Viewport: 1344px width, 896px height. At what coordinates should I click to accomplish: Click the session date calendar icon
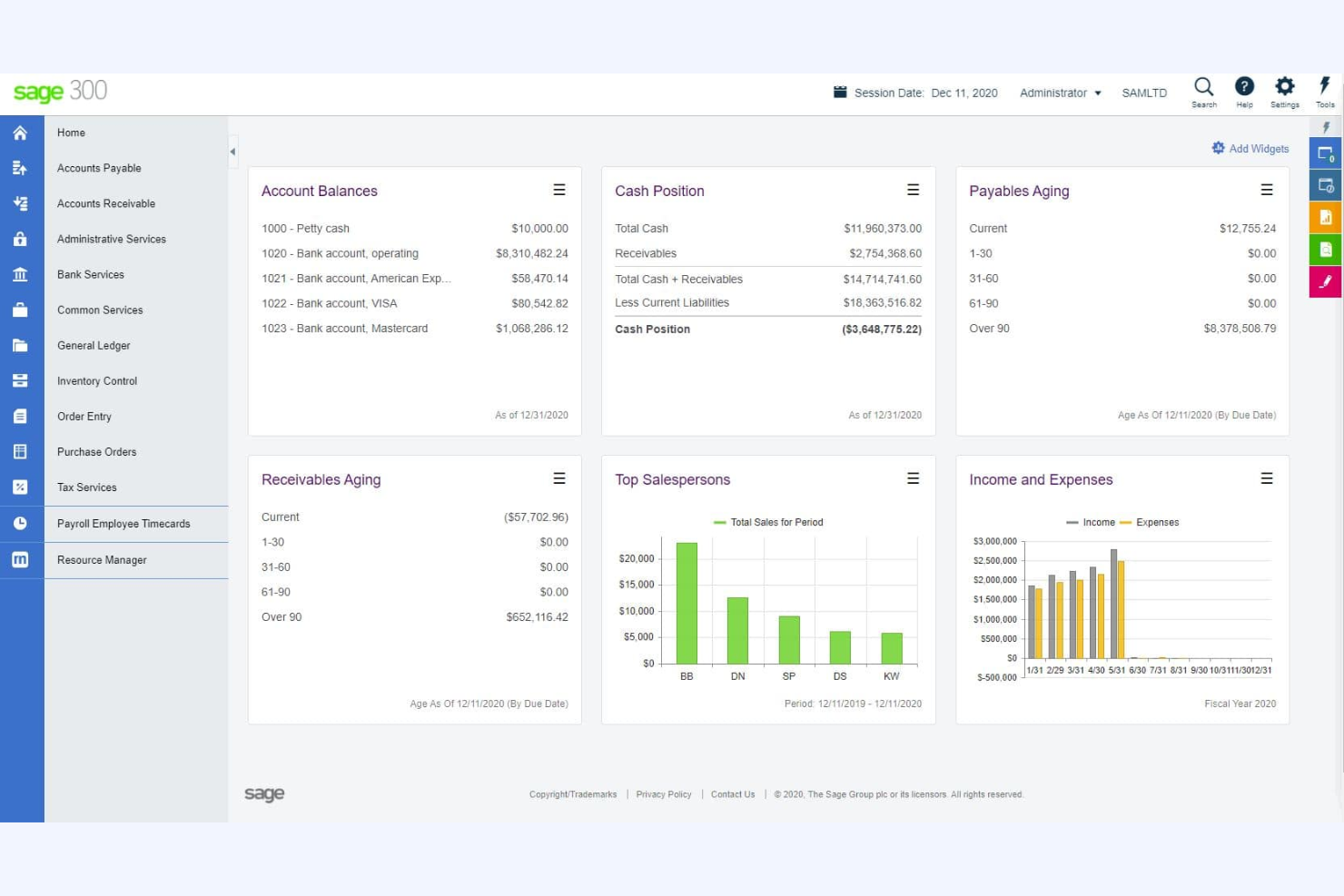coord(840,92)
